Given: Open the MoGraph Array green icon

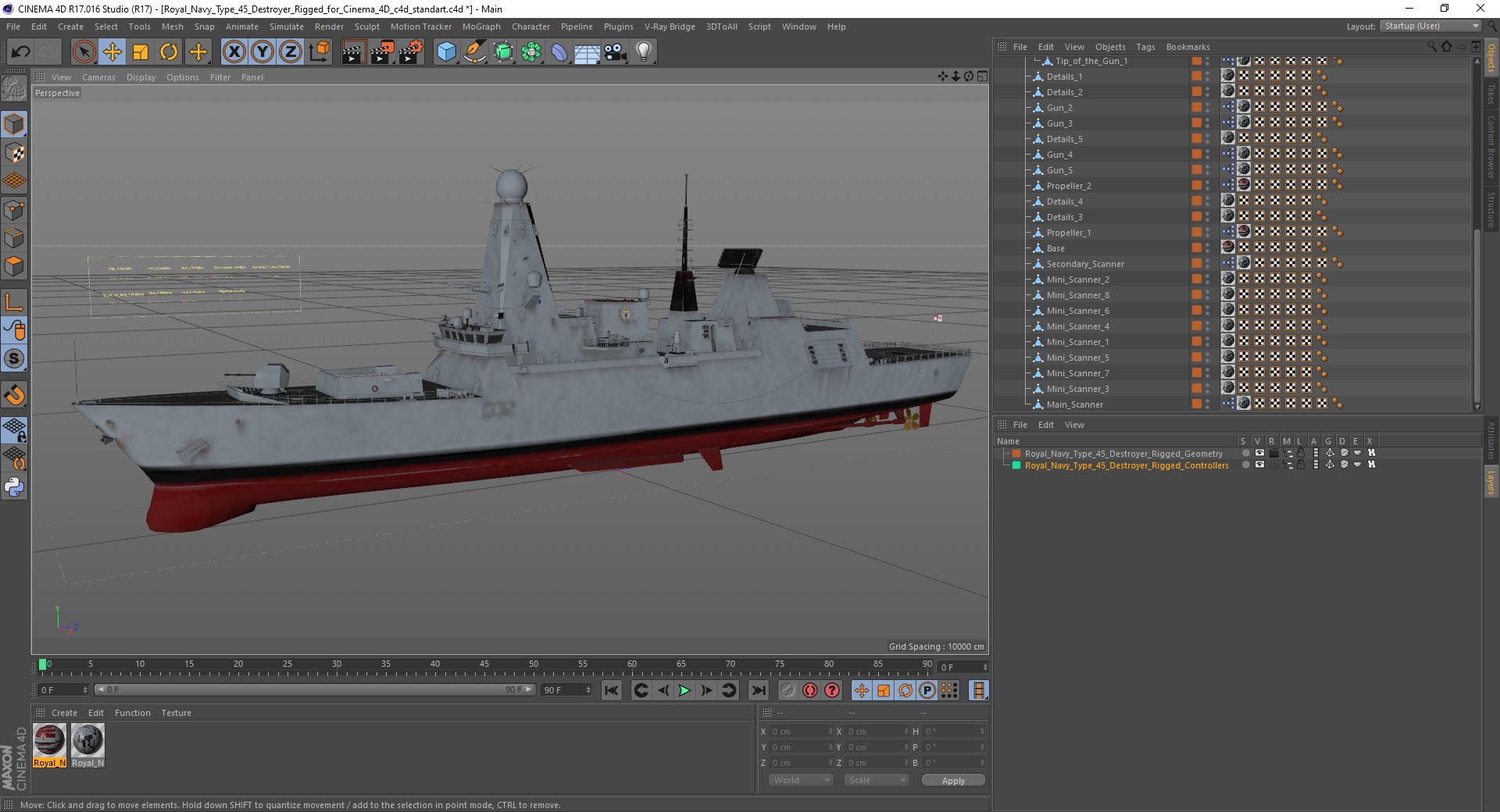Looking at the screenshot, I should click(x=531, y=52).
